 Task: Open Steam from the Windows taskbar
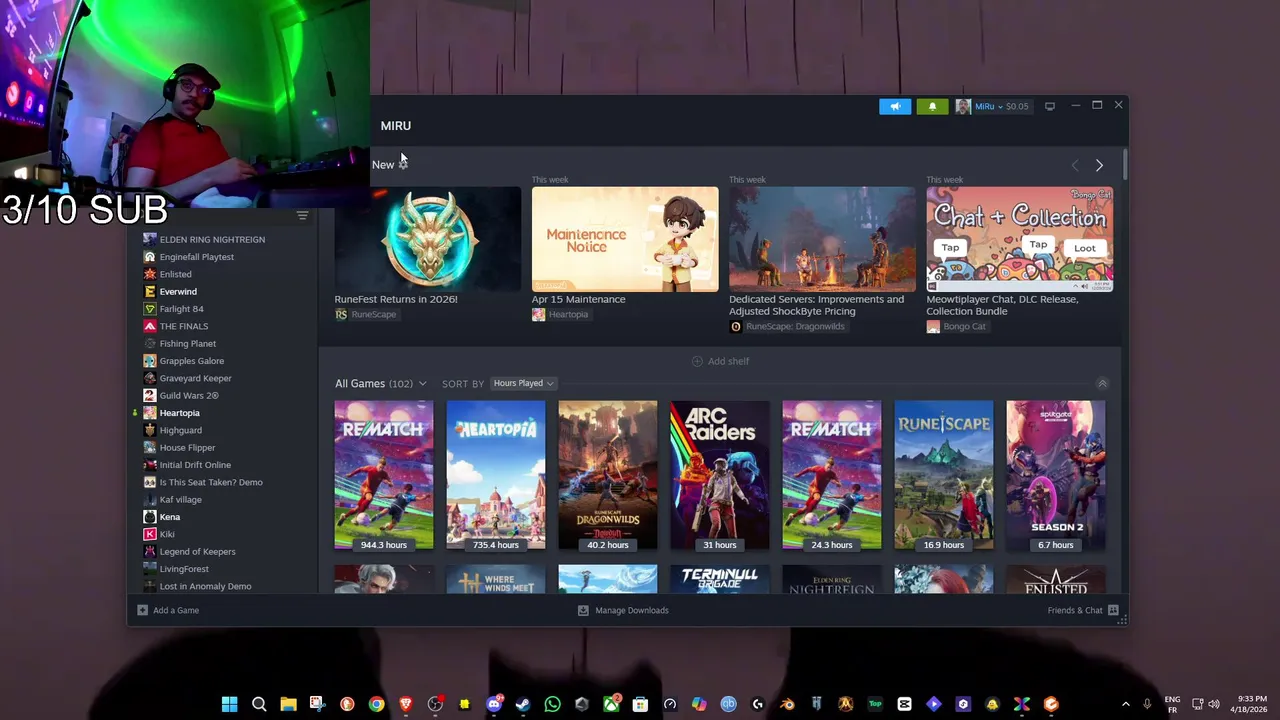coord(523,704)
